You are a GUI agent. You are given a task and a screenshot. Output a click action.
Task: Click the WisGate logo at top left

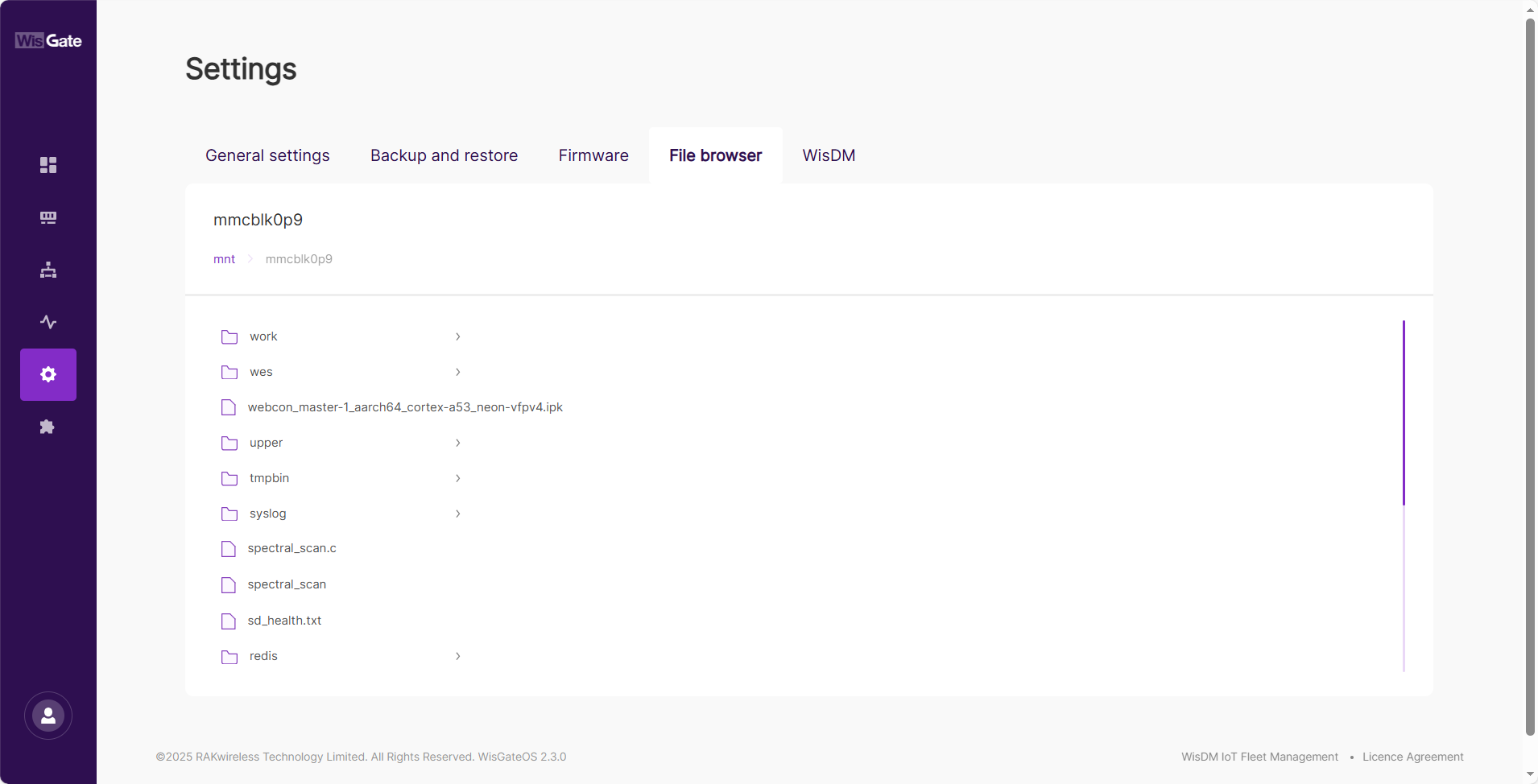tap(48, 40)
